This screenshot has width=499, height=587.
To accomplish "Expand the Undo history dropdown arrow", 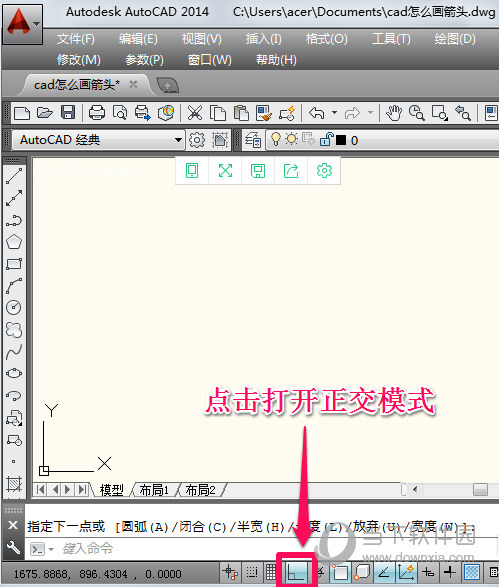I will point(334,112).
